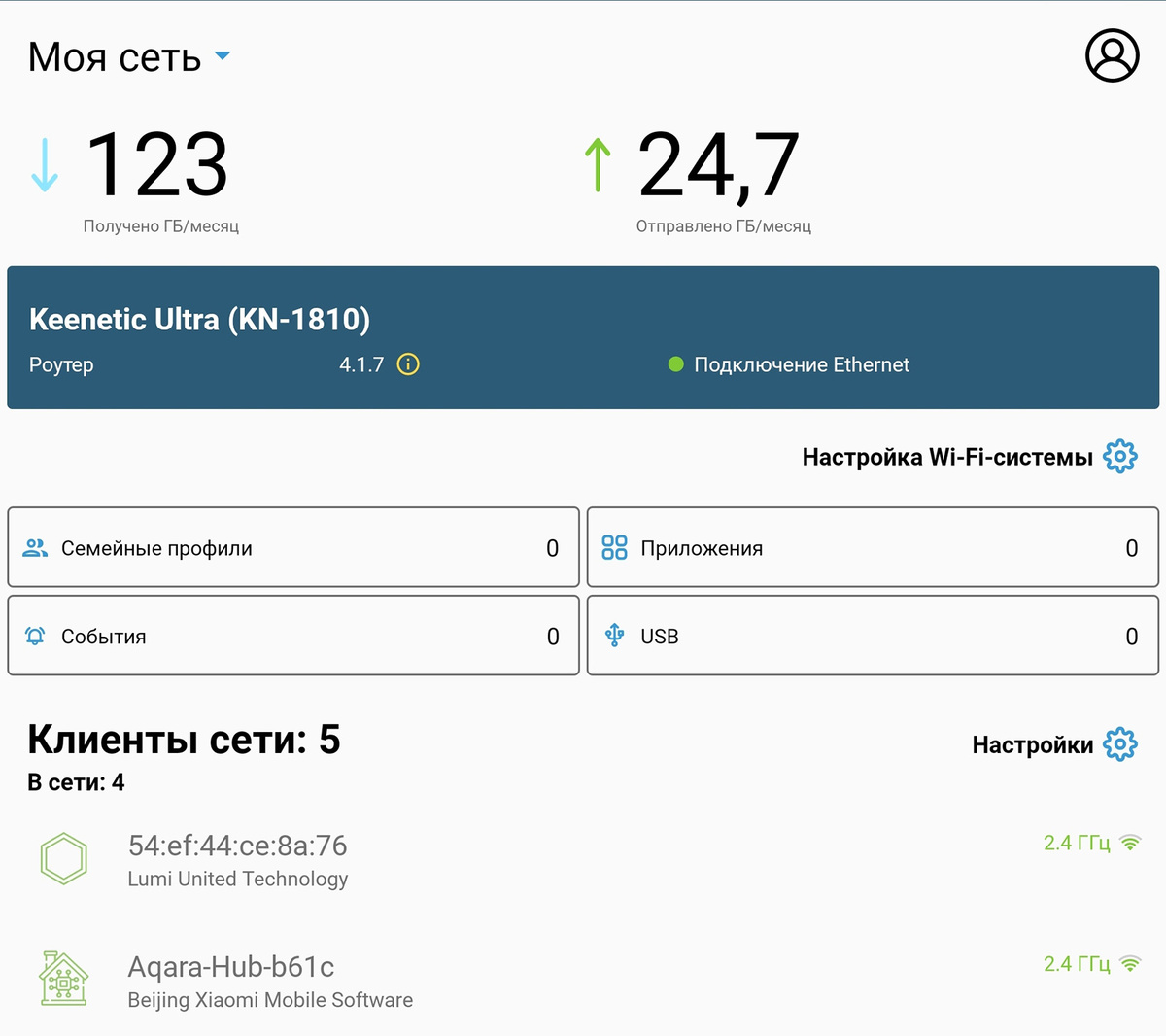Viewport: 1166px width, 1036px height.
Task: Click the Keenetic Ultra (KN-1810) router title
Action: [199, 319]
